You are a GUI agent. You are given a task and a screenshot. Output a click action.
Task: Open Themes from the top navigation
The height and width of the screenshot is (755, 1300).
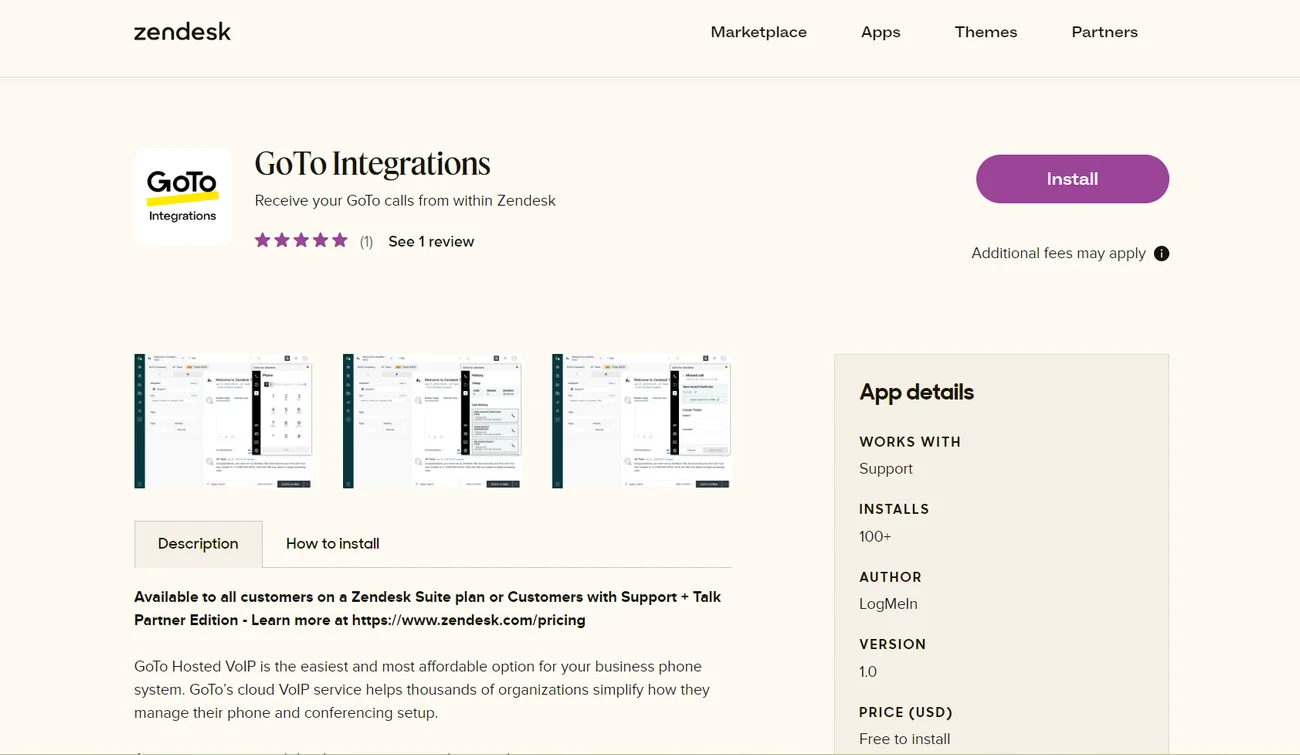[x=985, y=32]
